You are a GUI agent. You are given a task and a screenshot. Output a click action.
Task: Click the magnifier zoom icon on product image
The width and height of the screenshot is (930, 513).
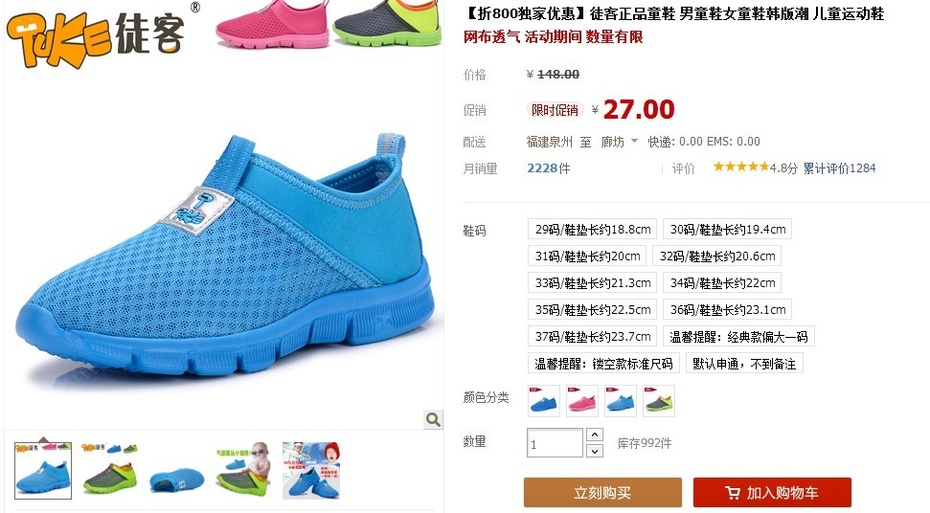click(x=433, y=419)
